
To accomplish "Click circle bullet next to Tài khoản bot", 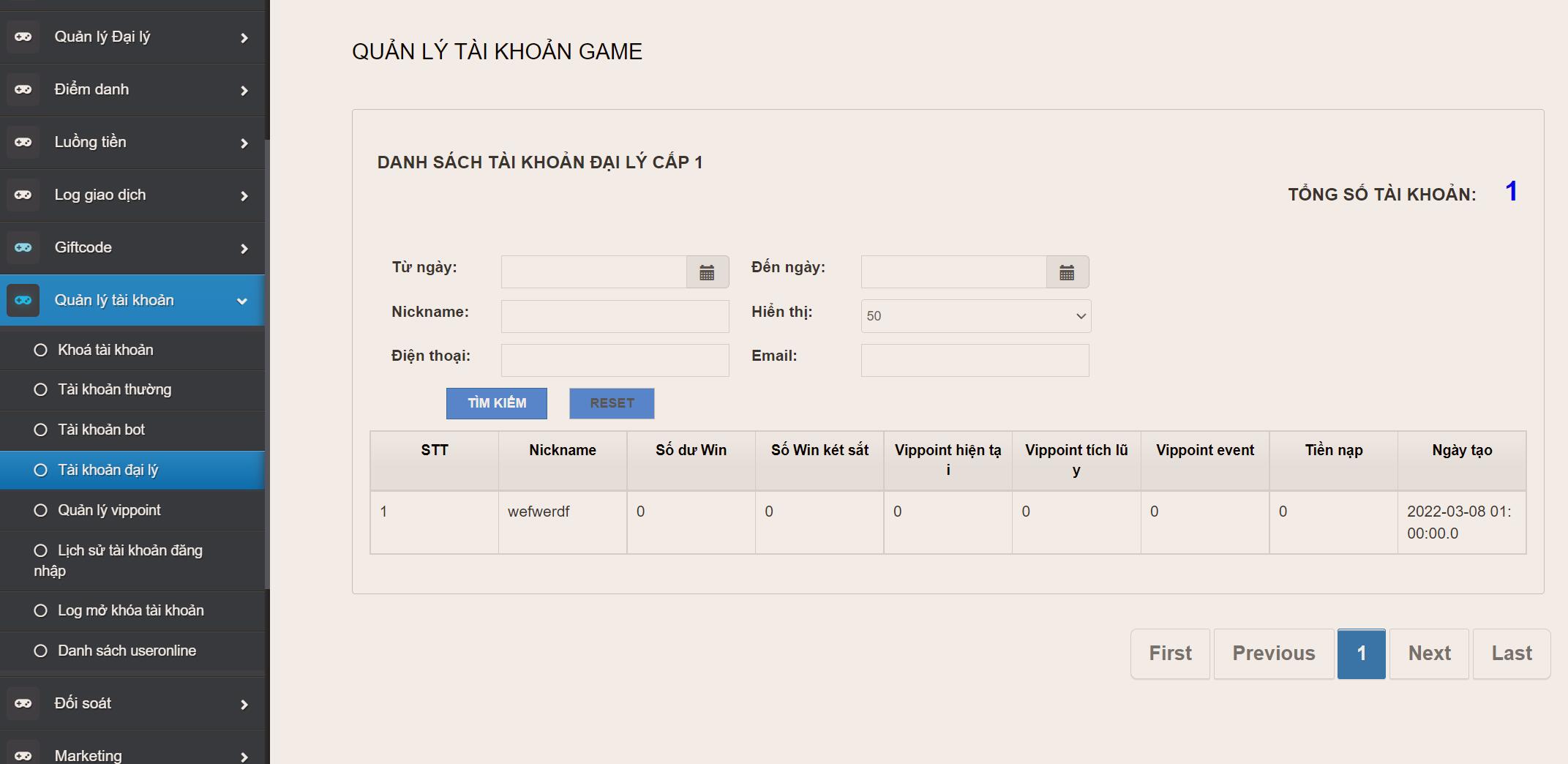I will [x=41, y=430].
